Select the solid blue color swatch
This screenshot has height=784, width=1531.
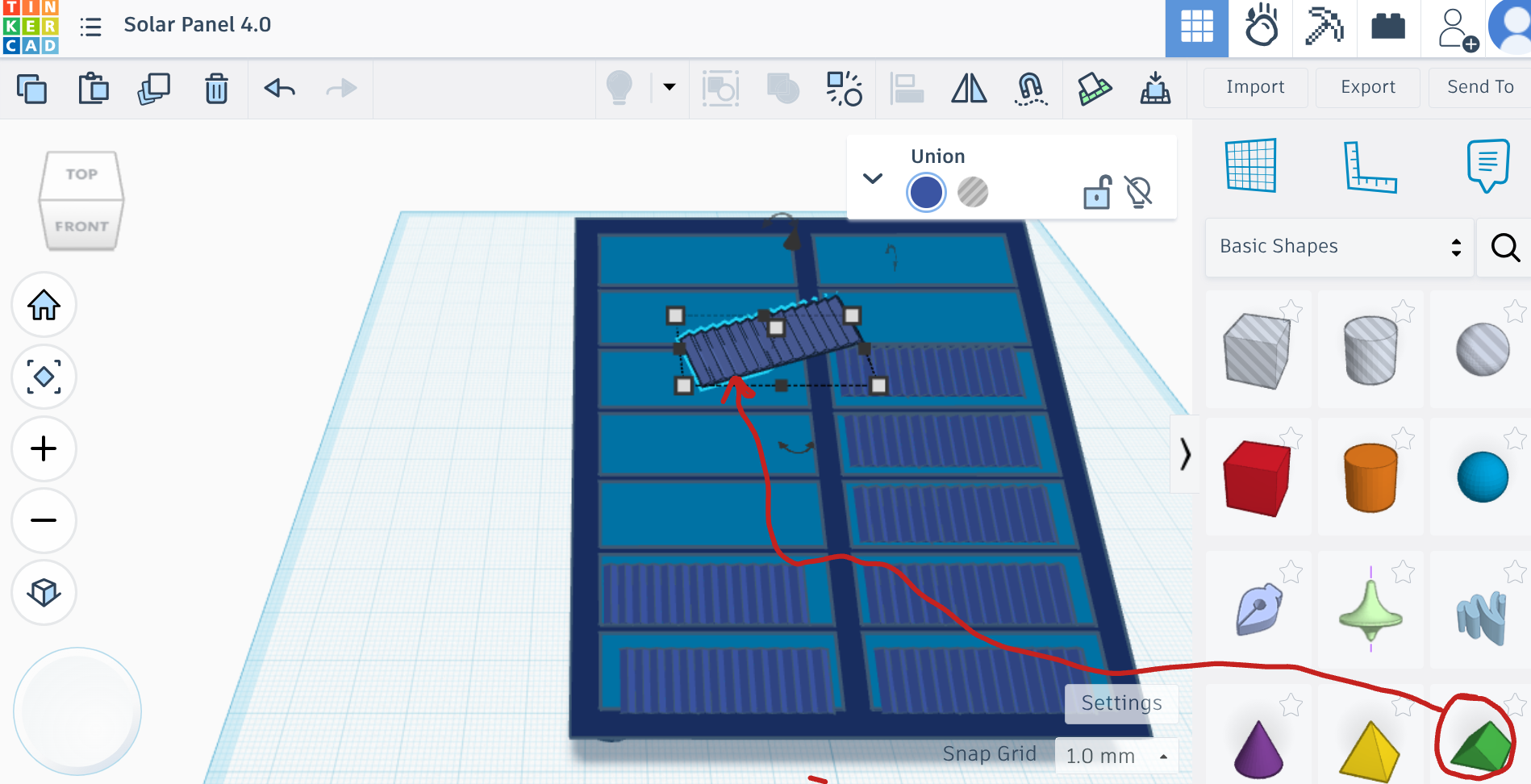(926, 192)
